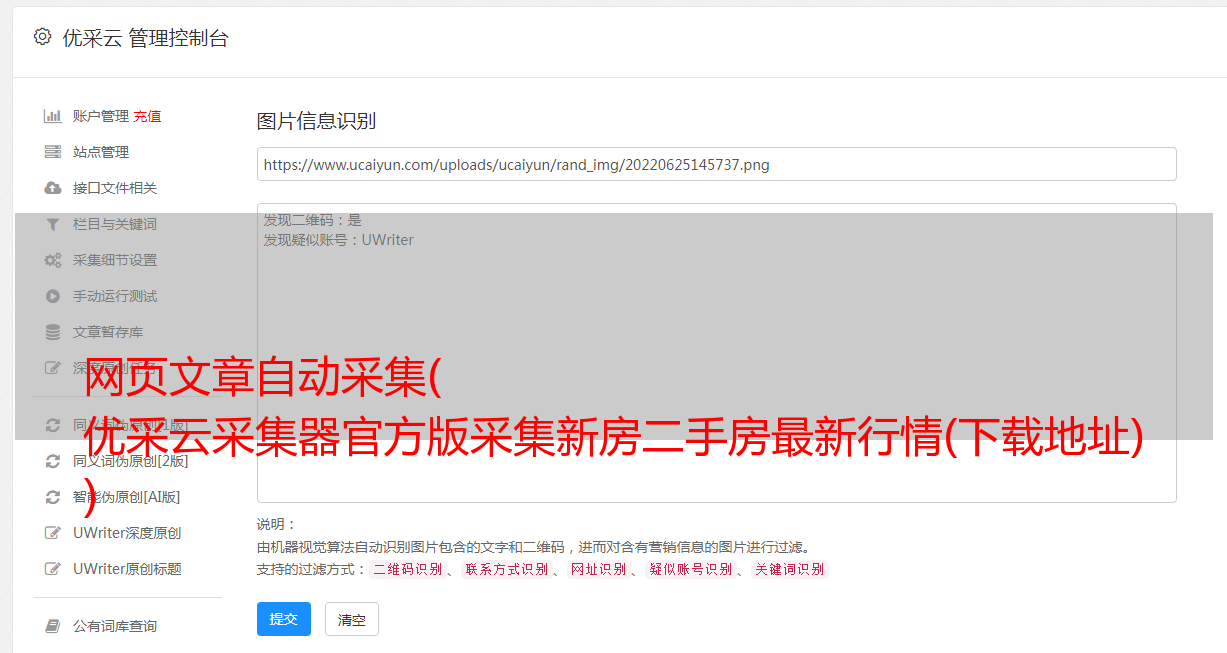Click the gear icon beside 优采云 管理控制台
1227x653 pixels.
click(42, 37)
